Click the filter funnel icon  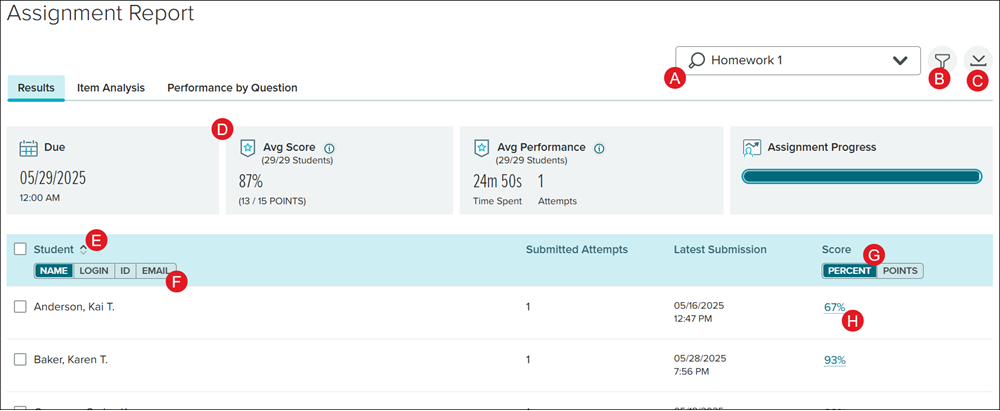940,60
